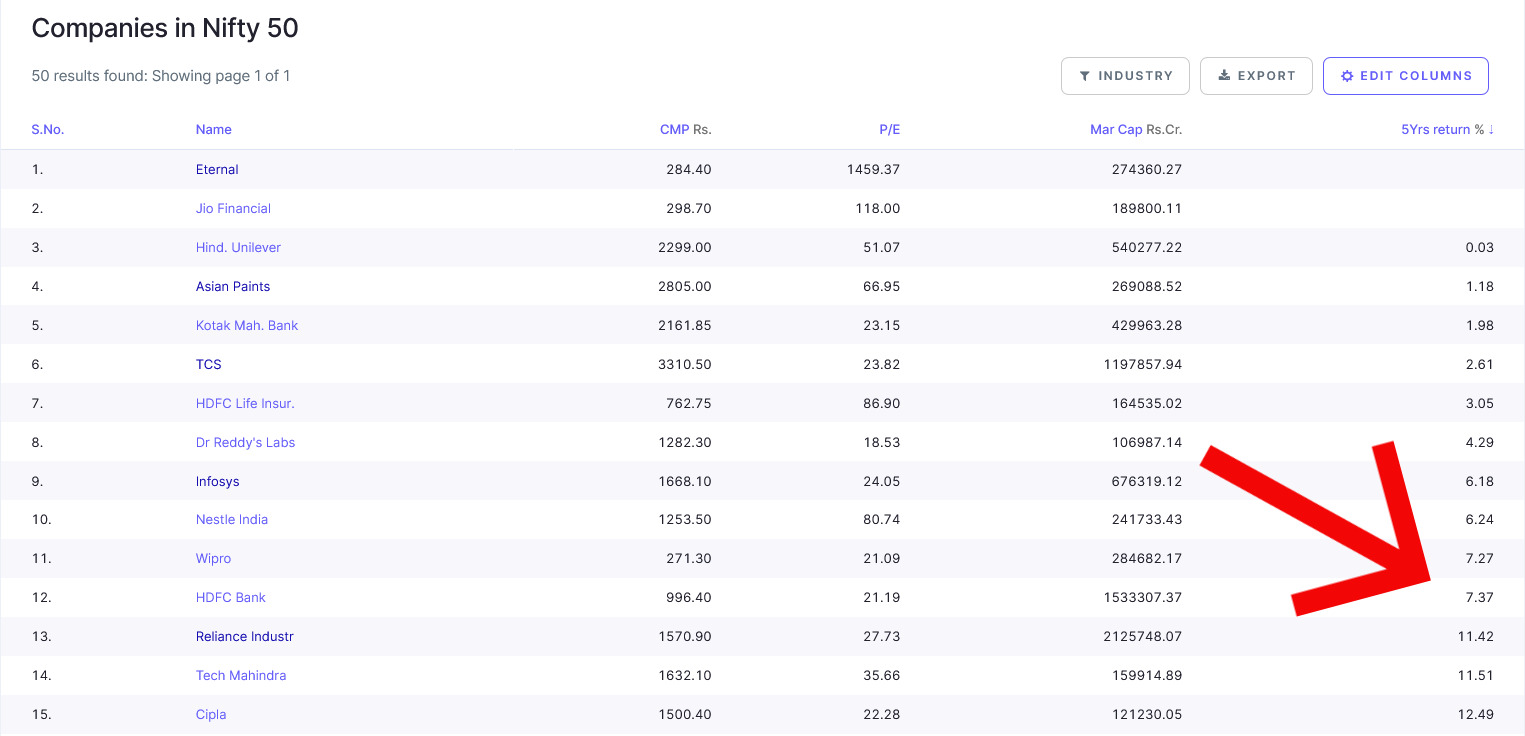The image size is (1525, 736).
Task: Select HDFC Bank market cap 1533307.37
Action: (x=1141, y=598)
